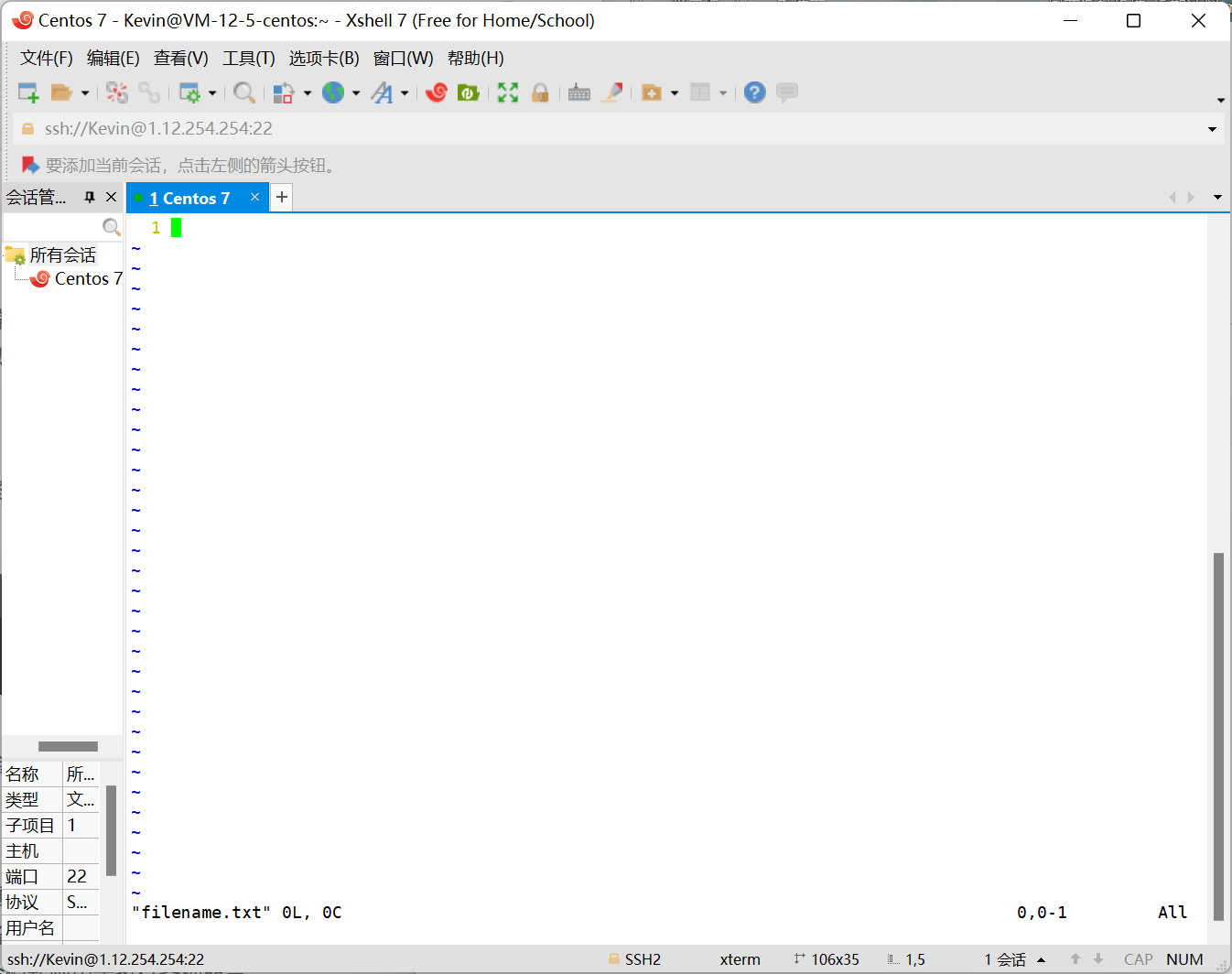Expand the color scheme dropdown arrow
1232x974 pixels.
(308, 92)
